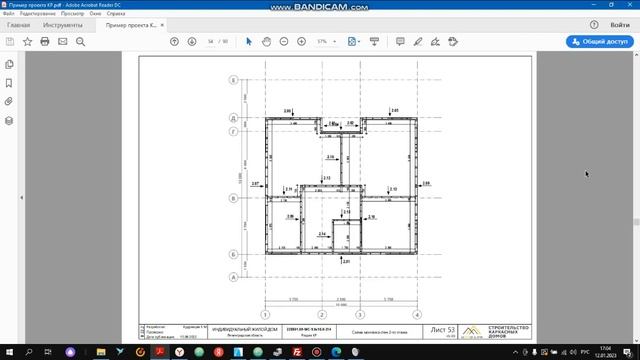Viewport: 640px width, 360px height.
Task: Open FileZilla from taskbar
Action: click(x=297, y=352)
